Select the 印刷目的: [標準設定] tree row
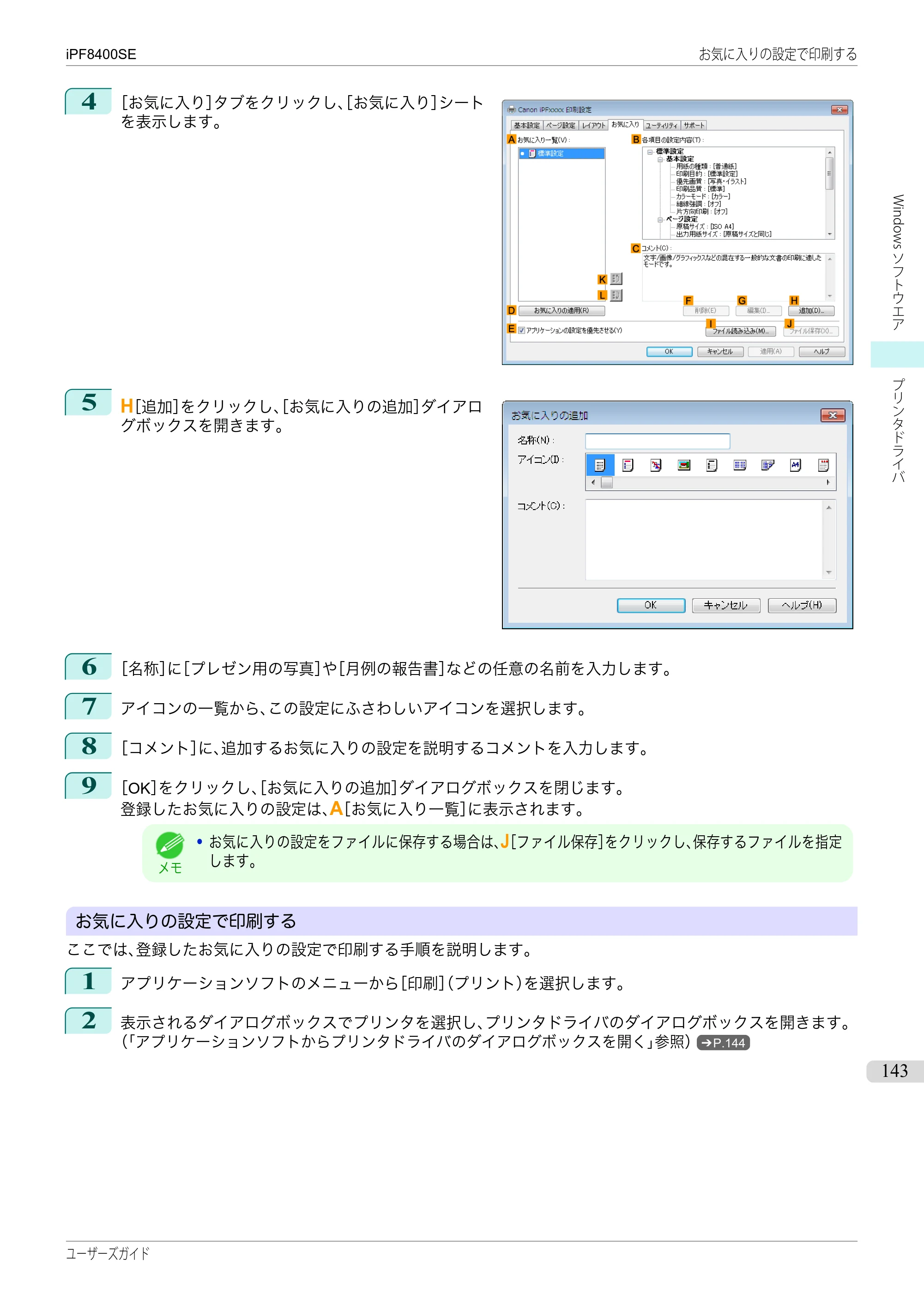 click(707, 174)
